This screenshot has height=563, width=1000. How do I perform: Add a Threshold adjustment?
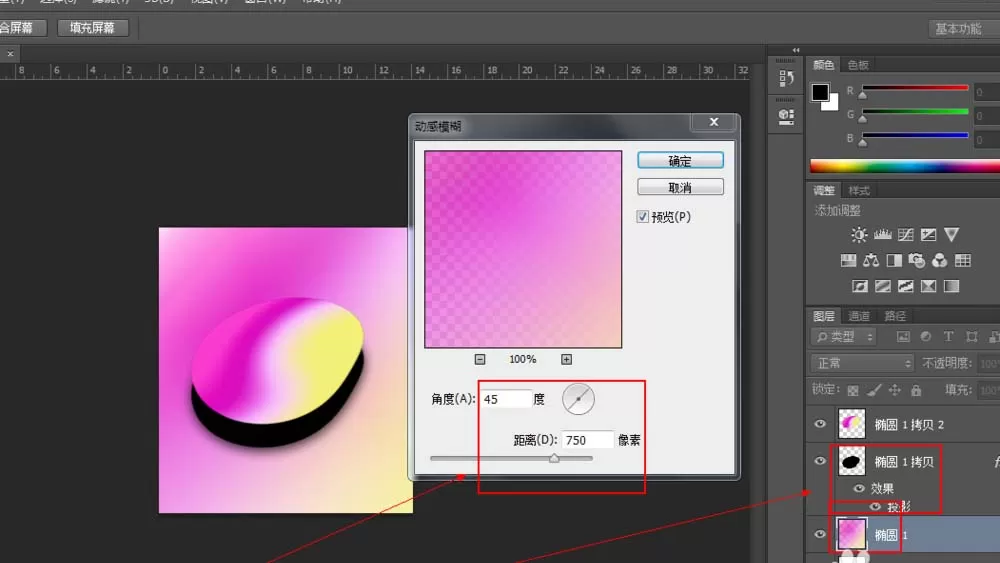906,286
